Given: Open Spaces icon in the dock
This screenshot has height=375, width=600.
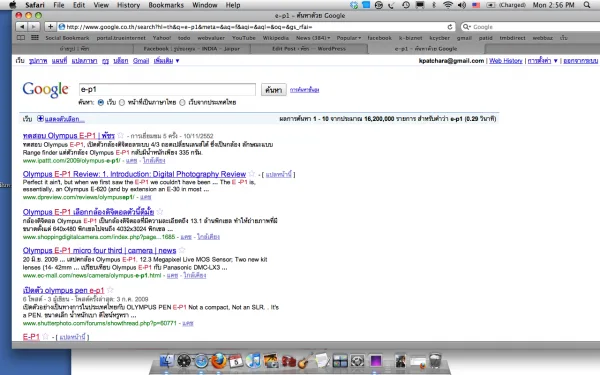Looking at the screenshot, I should click(x=340, y=360).
